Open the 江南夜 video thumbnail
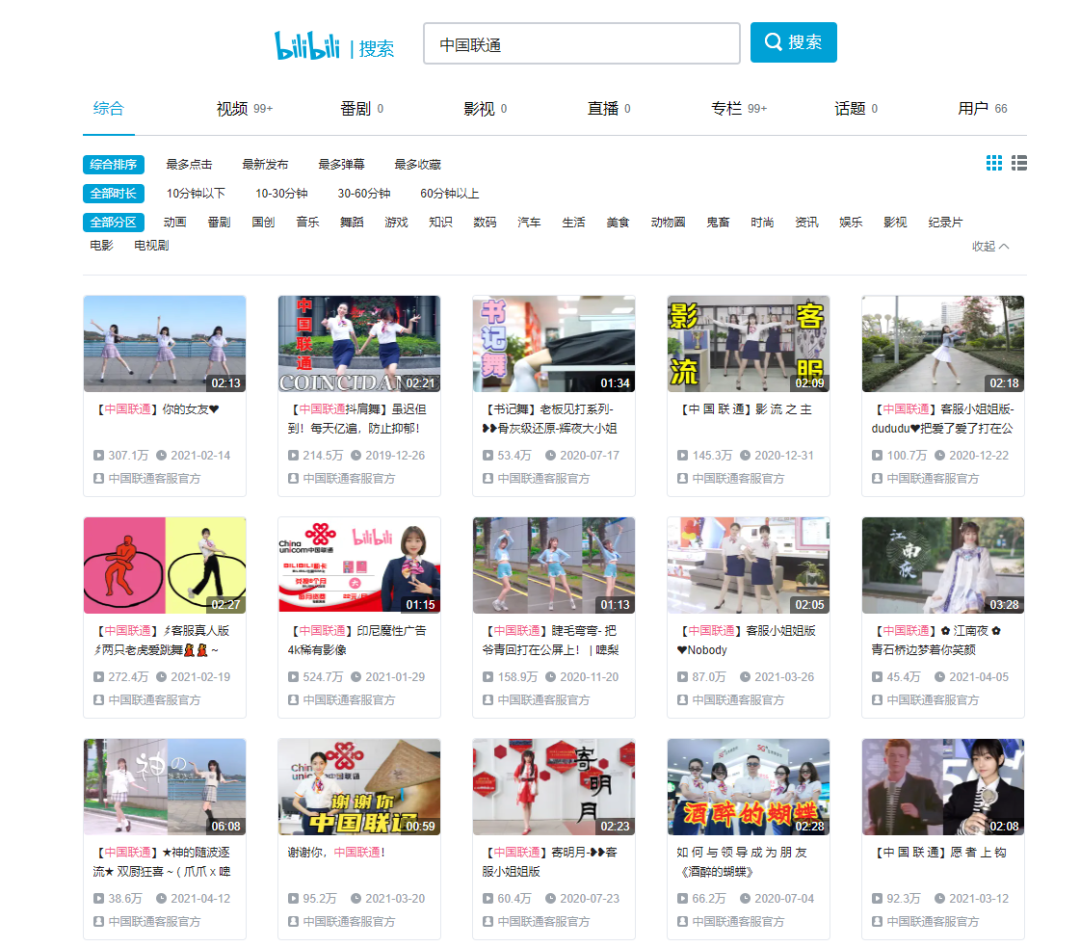Viewport: 1080px width, 947px height. [943, 565]
